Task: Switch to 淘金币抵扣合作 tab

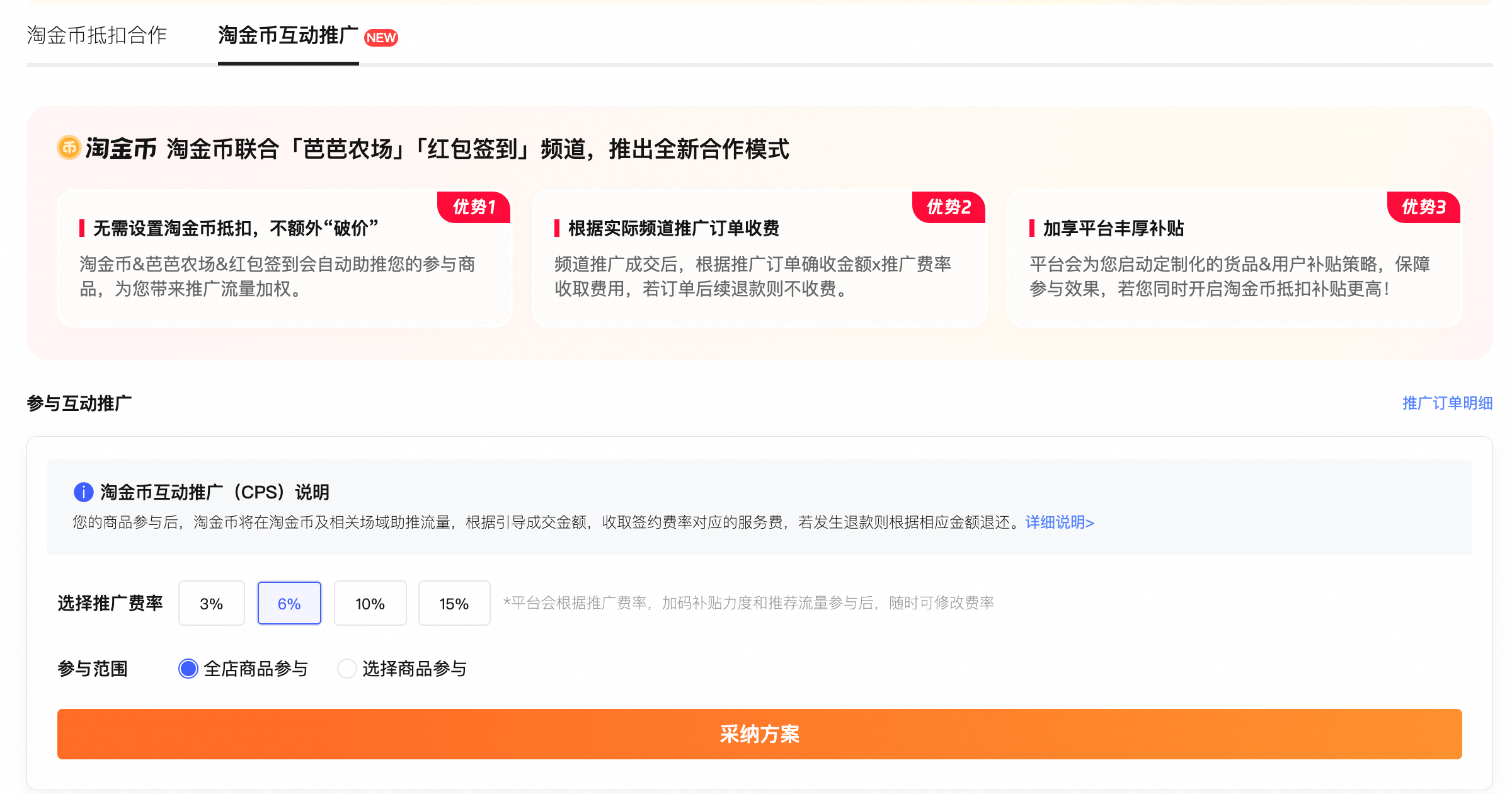Action: pos(97,35)
